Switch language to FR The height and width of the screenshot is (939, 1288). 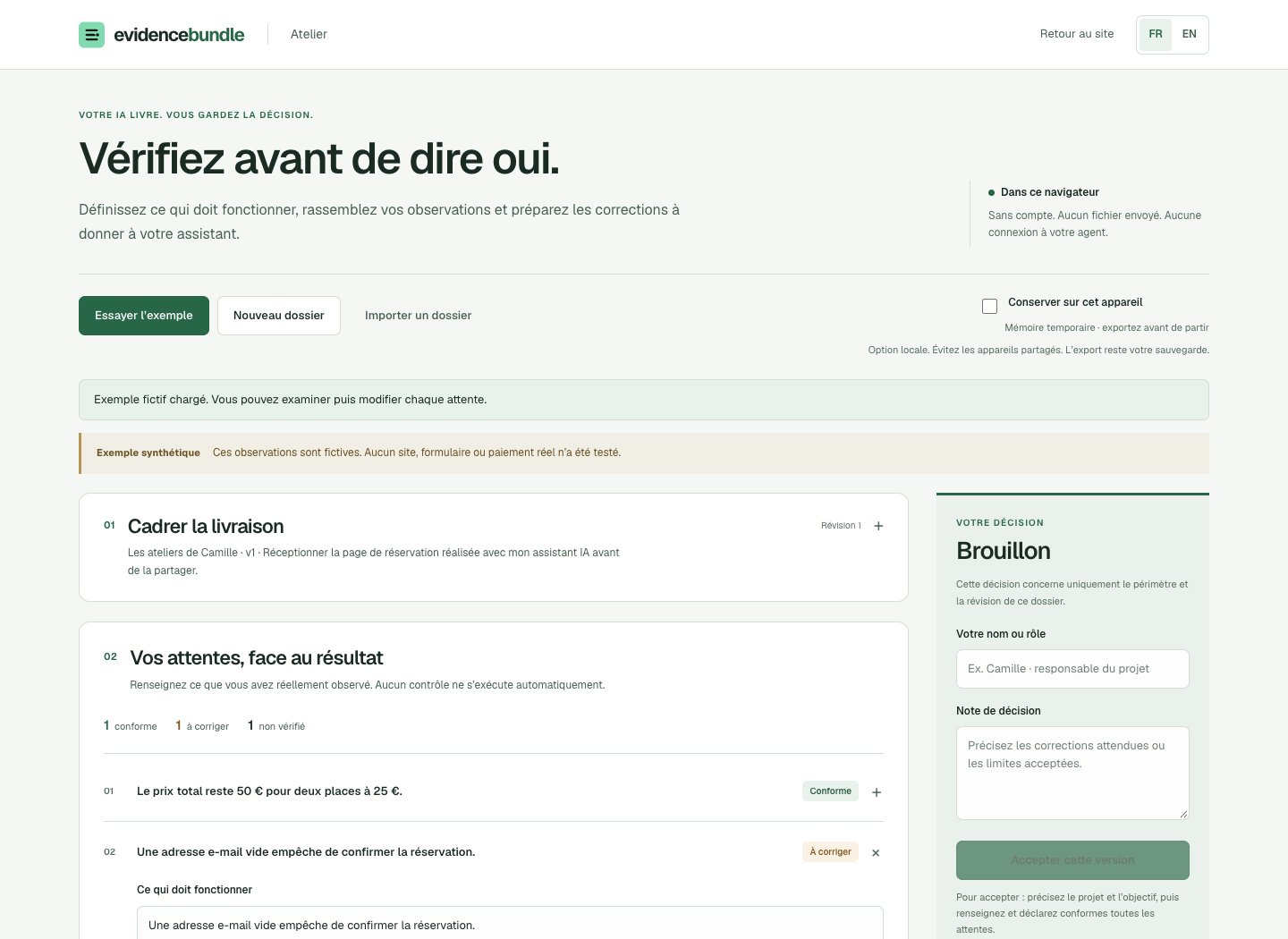pyautogui.click(x=1156, y=35)
